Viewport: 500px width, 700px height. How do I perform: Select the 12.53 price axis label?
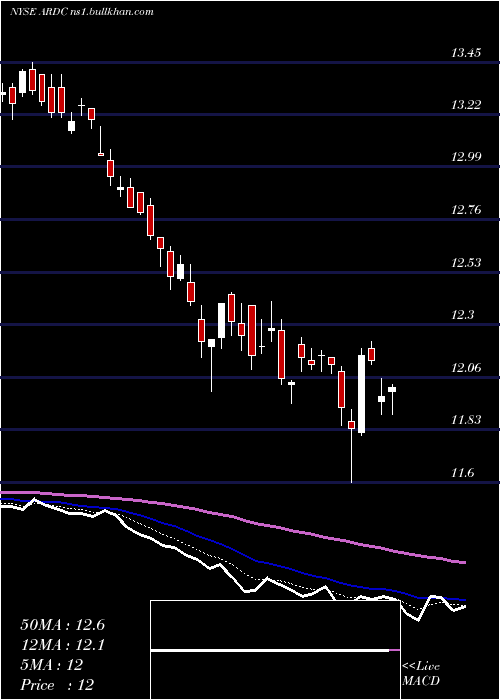(466, 262)
